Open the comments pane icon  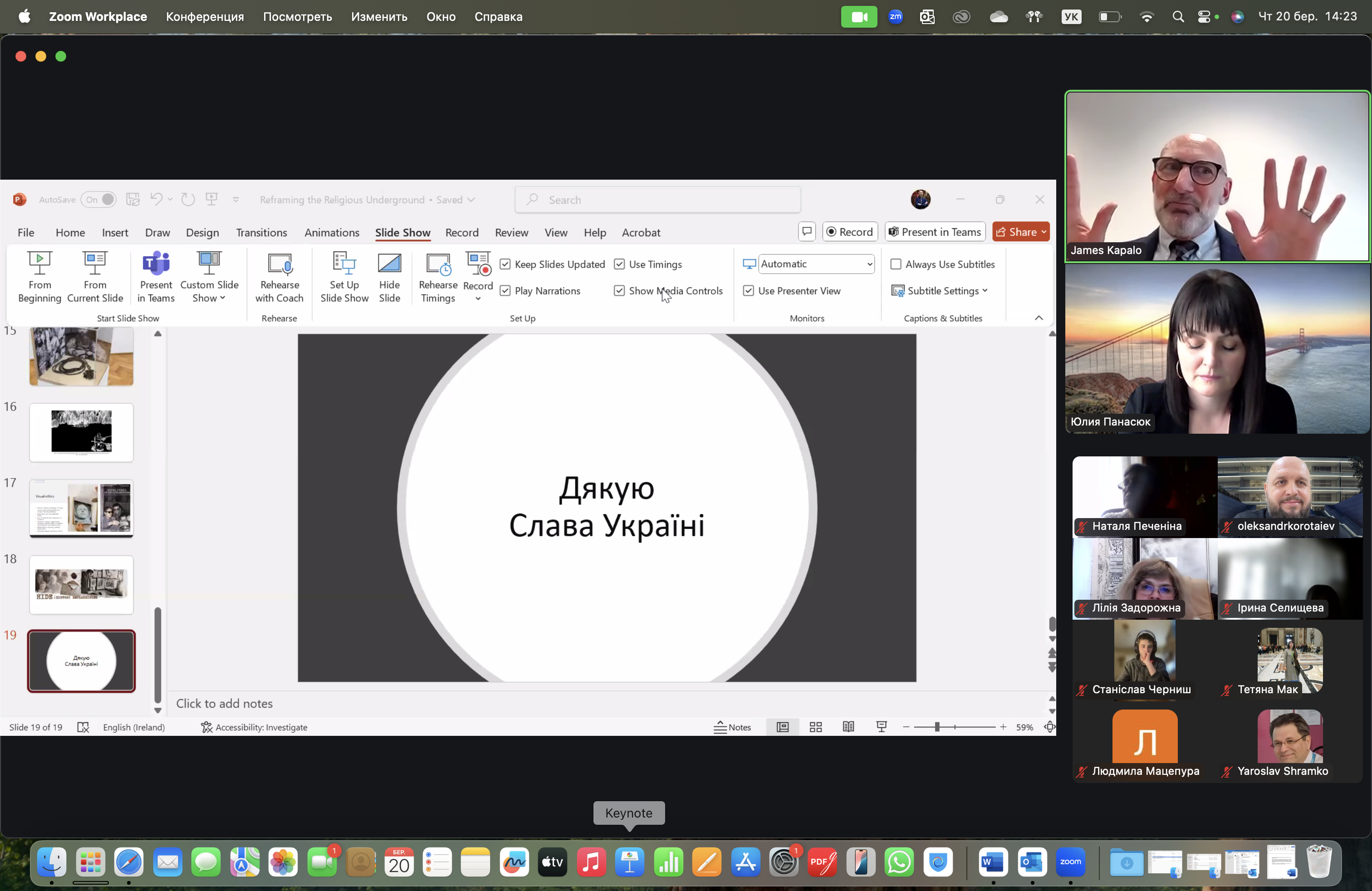click(807, 232)
